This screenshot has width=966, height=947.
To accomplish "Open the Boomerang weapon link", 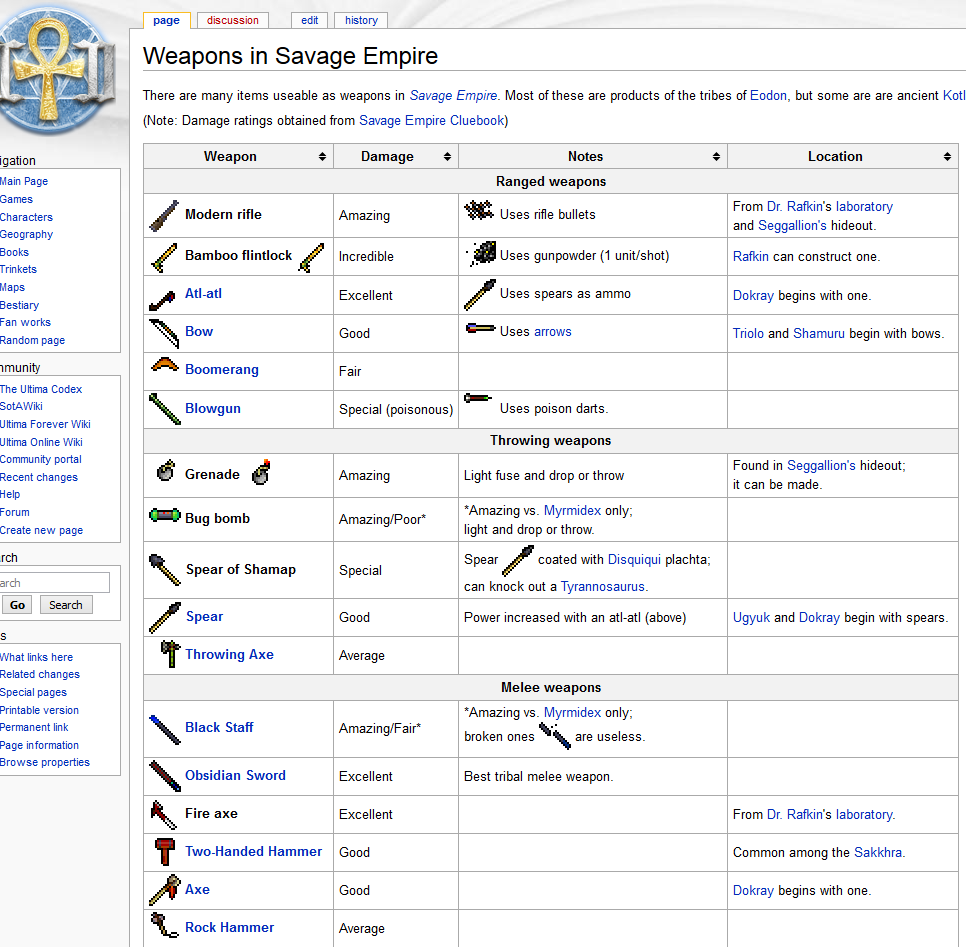I will [222, 369].
